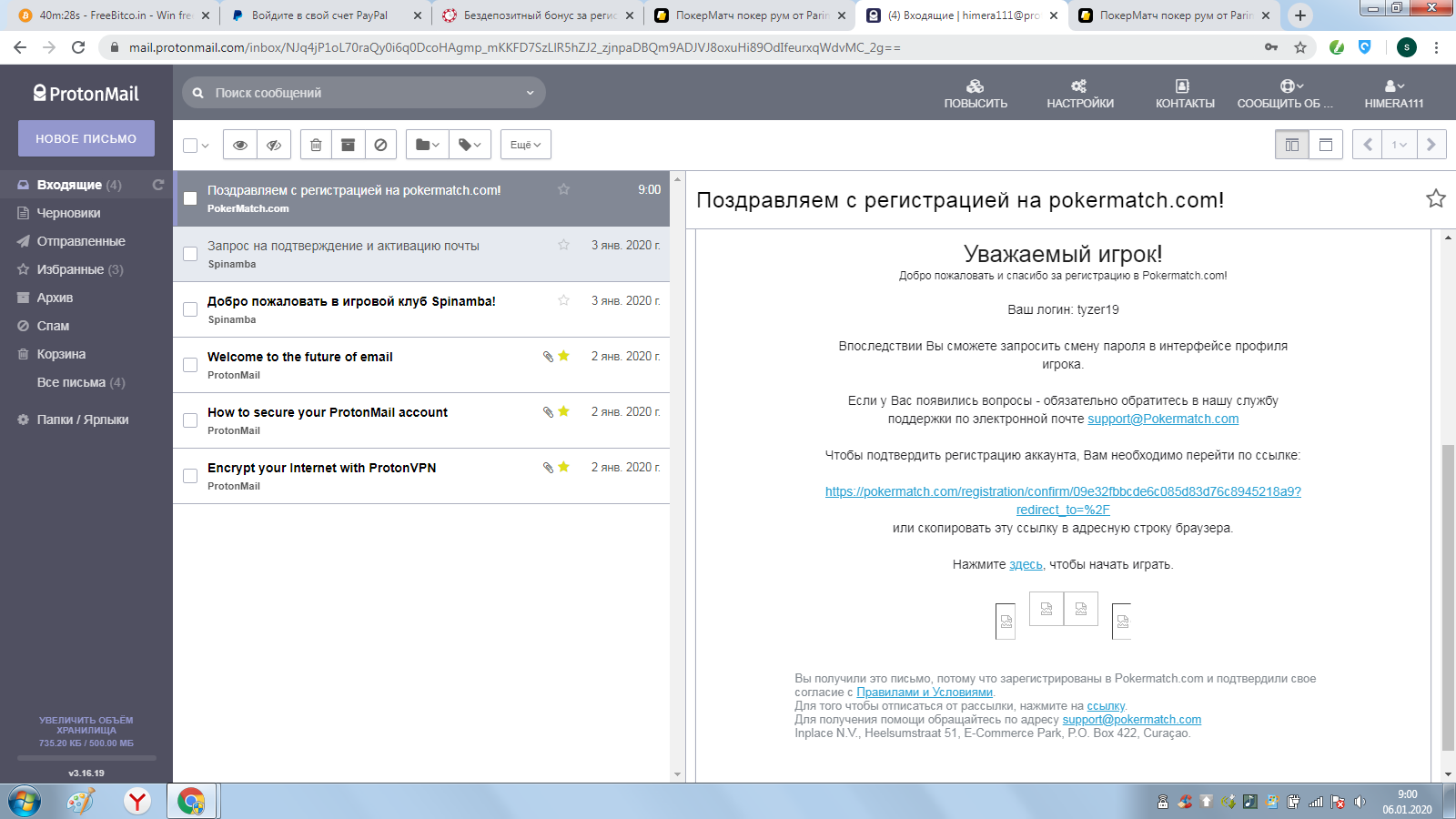Go to the Спам folder
The width and height of the screenshot is (1456, 819).
click(x=53, y=326)
